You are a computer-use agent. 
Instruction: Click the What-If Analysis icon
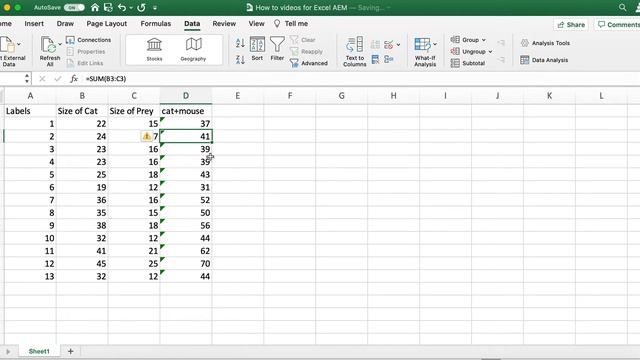[x=422, y=45]
